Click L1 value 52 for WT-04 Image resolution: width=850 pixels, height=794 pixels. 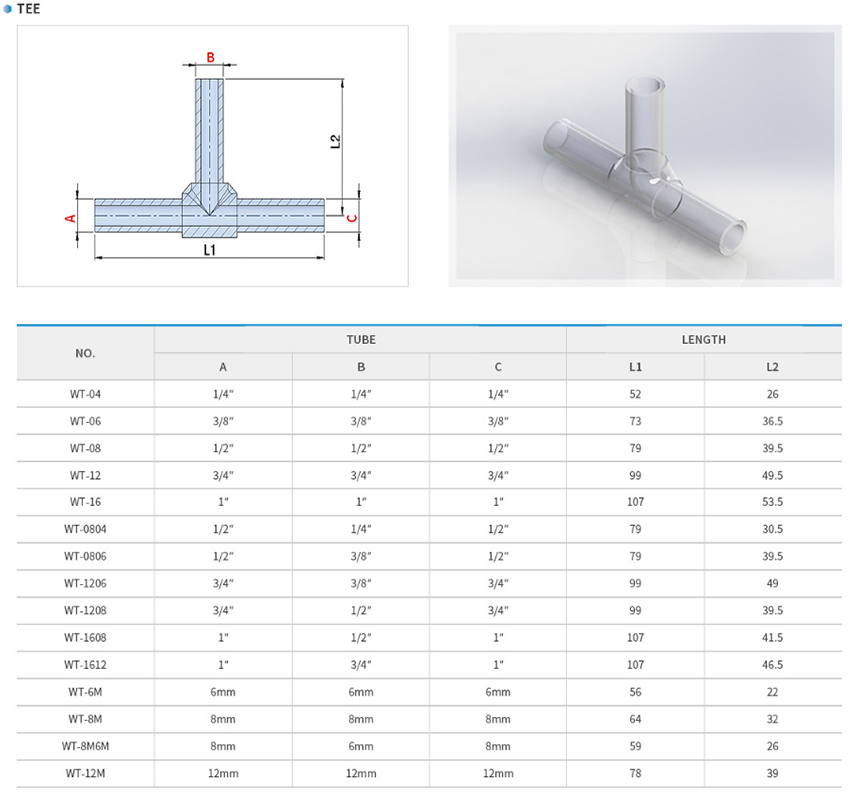635,394
